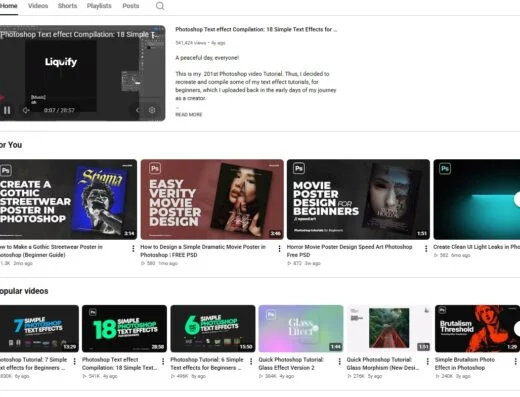Open 7 Simple Photoshop Text Effects thumbnail
This screenshot has width=520, height=397.
tap(39, 329)
